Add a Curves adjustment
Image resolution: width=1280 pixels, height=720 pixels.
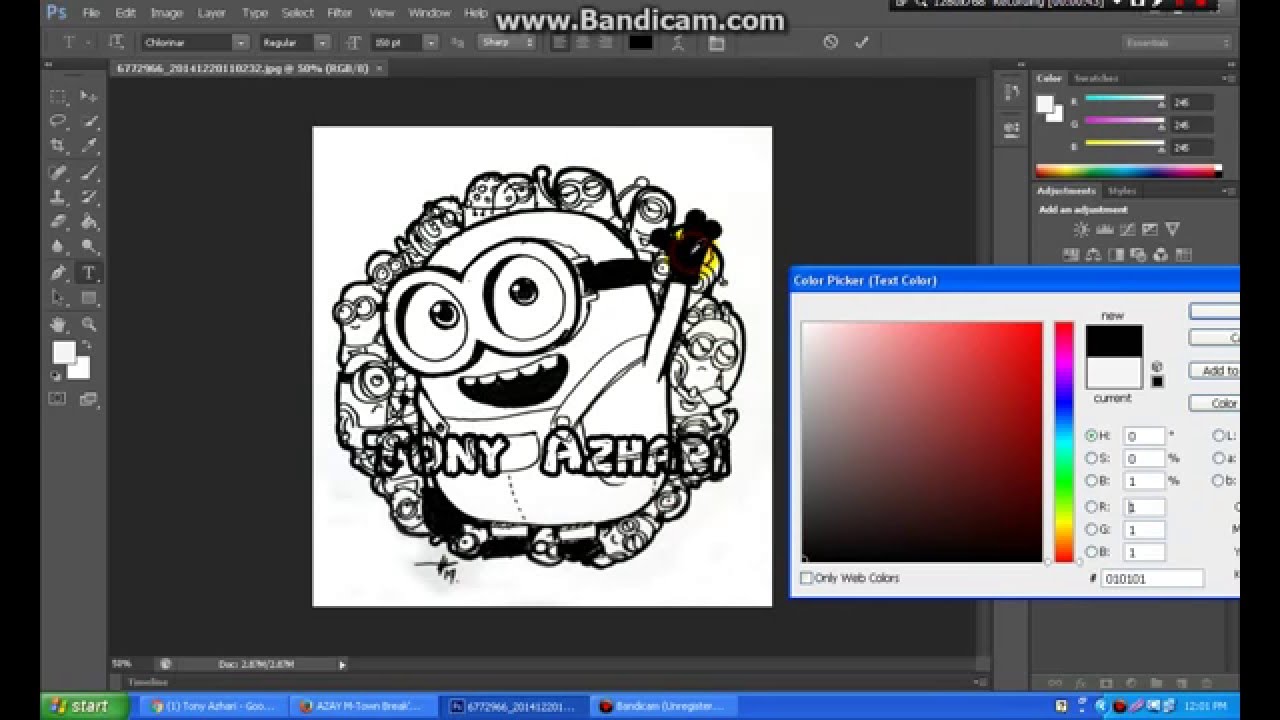[1127, 230]
